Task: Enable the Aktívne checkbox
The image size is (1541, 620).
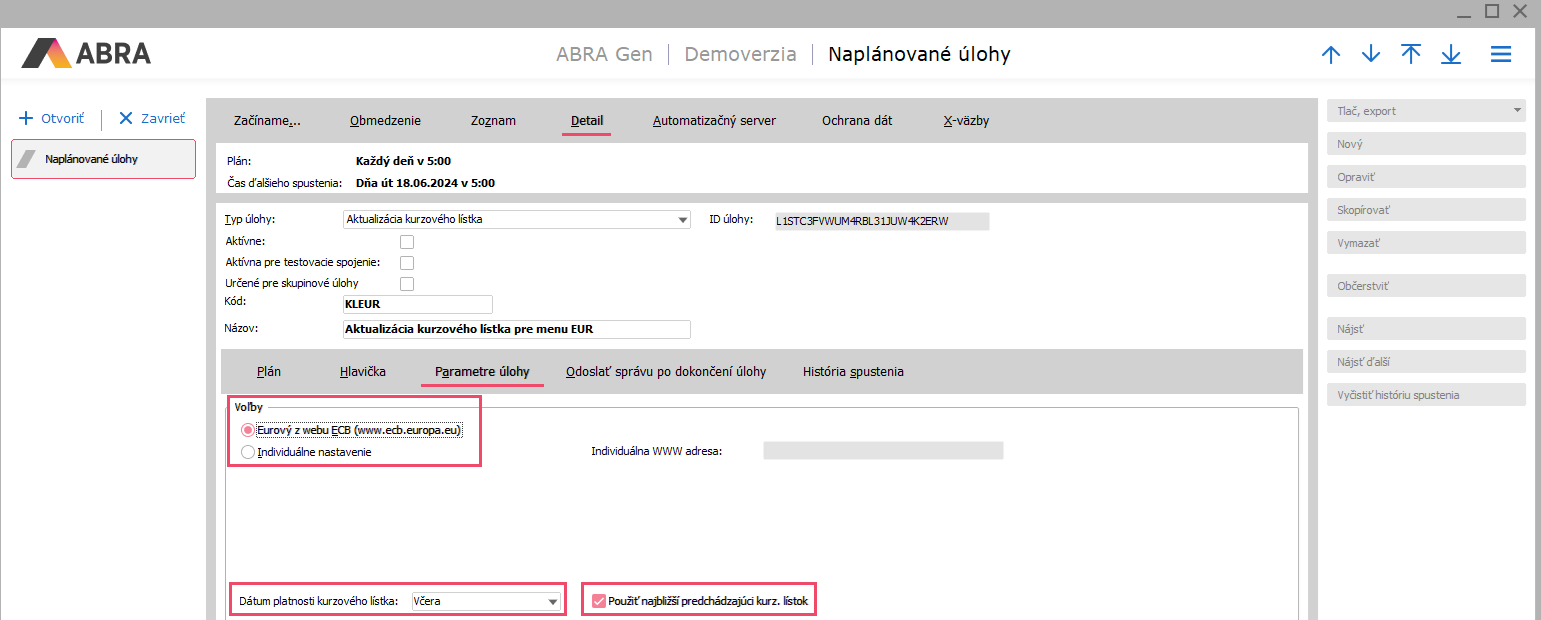Action: coord(407,241)
